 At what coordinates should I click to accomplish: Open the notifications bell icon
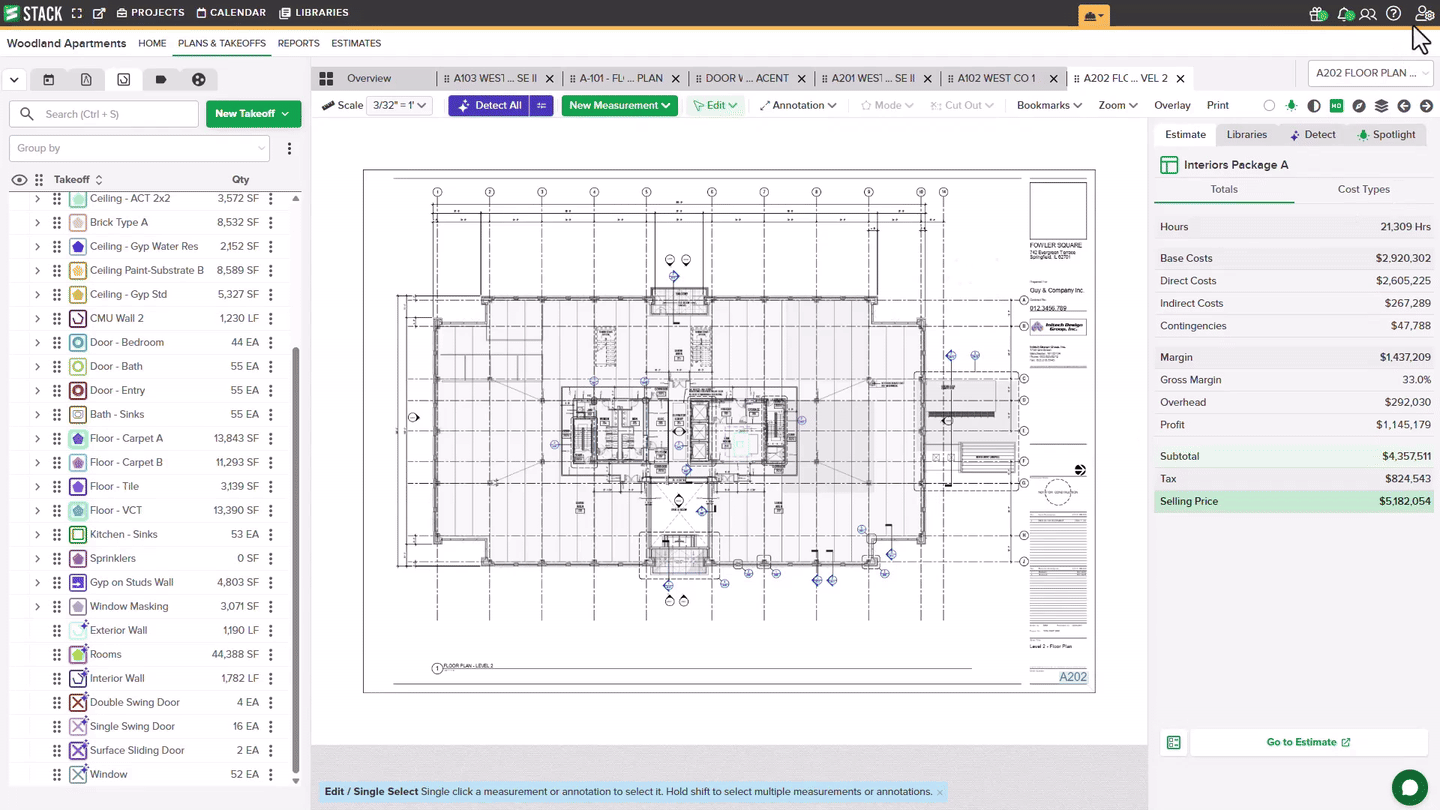[1345, 14]
